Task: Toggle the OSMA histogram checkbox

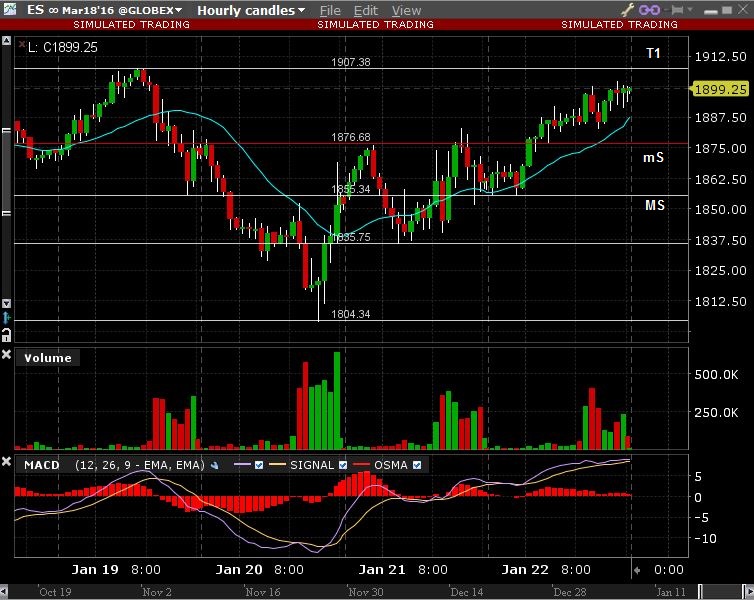Action: (x=417, y=465)
